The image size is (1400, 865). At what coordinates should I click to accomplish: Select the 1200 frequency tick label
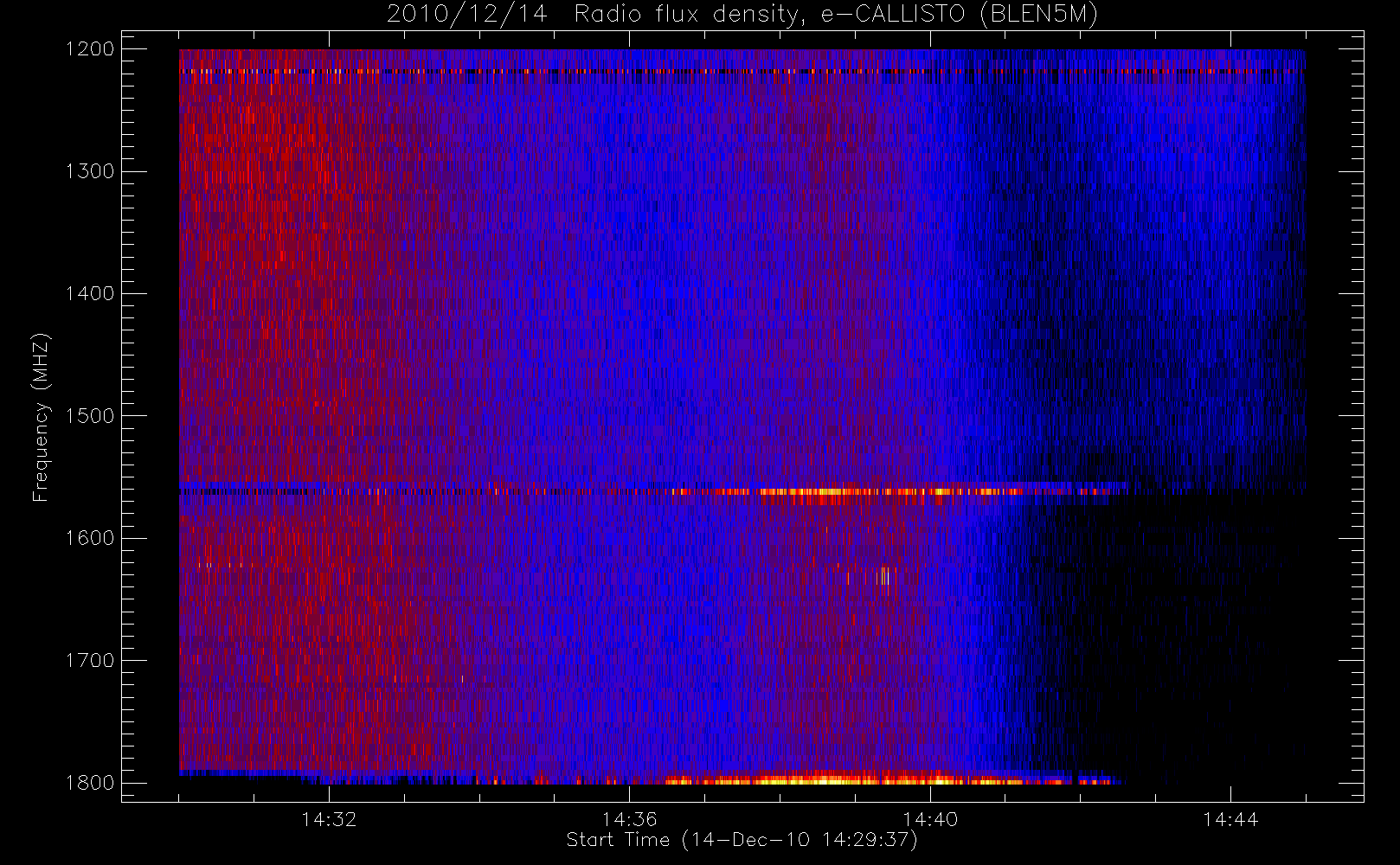[90, 48]
